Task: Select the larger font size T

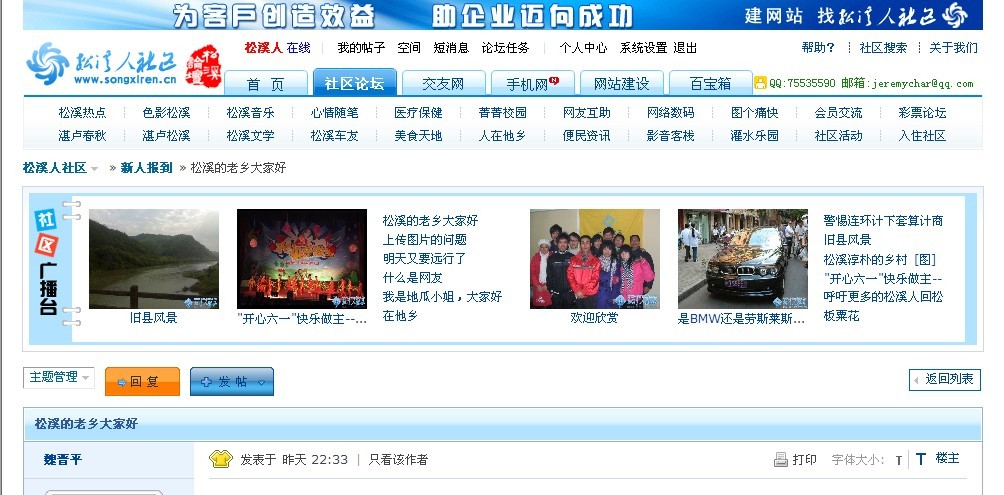Action: (x=921, y=459)
